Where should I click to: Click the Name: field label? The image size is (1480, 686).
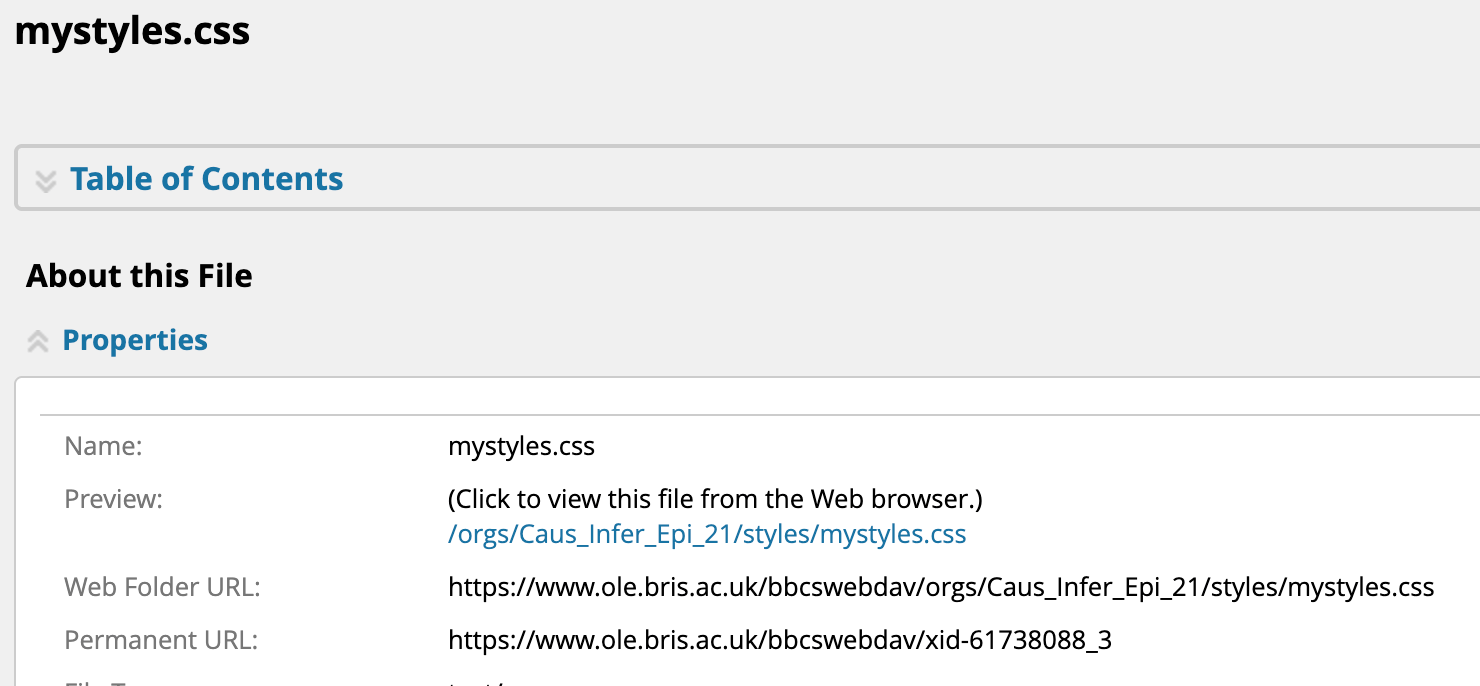(x=104, y=446)
